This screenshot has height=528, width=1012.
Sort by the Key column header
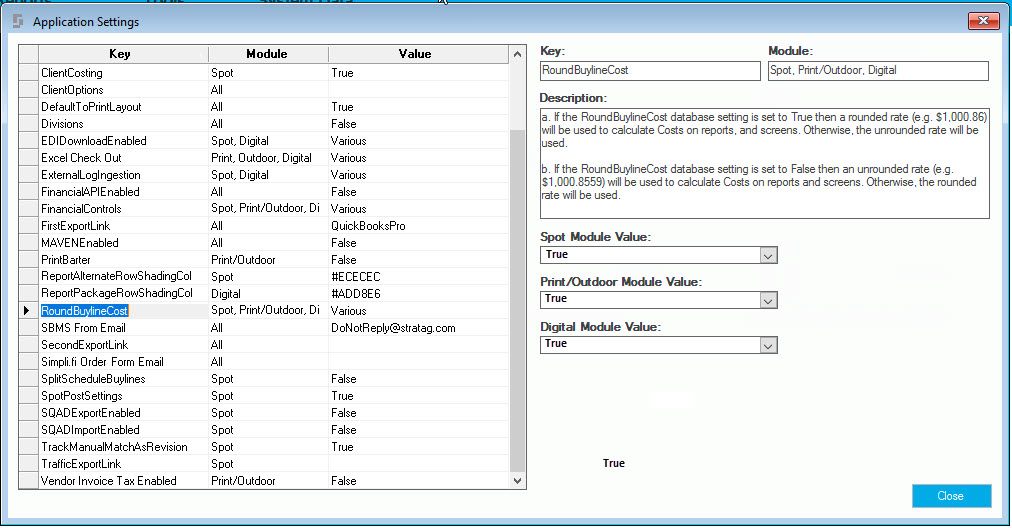pos(119,54)
